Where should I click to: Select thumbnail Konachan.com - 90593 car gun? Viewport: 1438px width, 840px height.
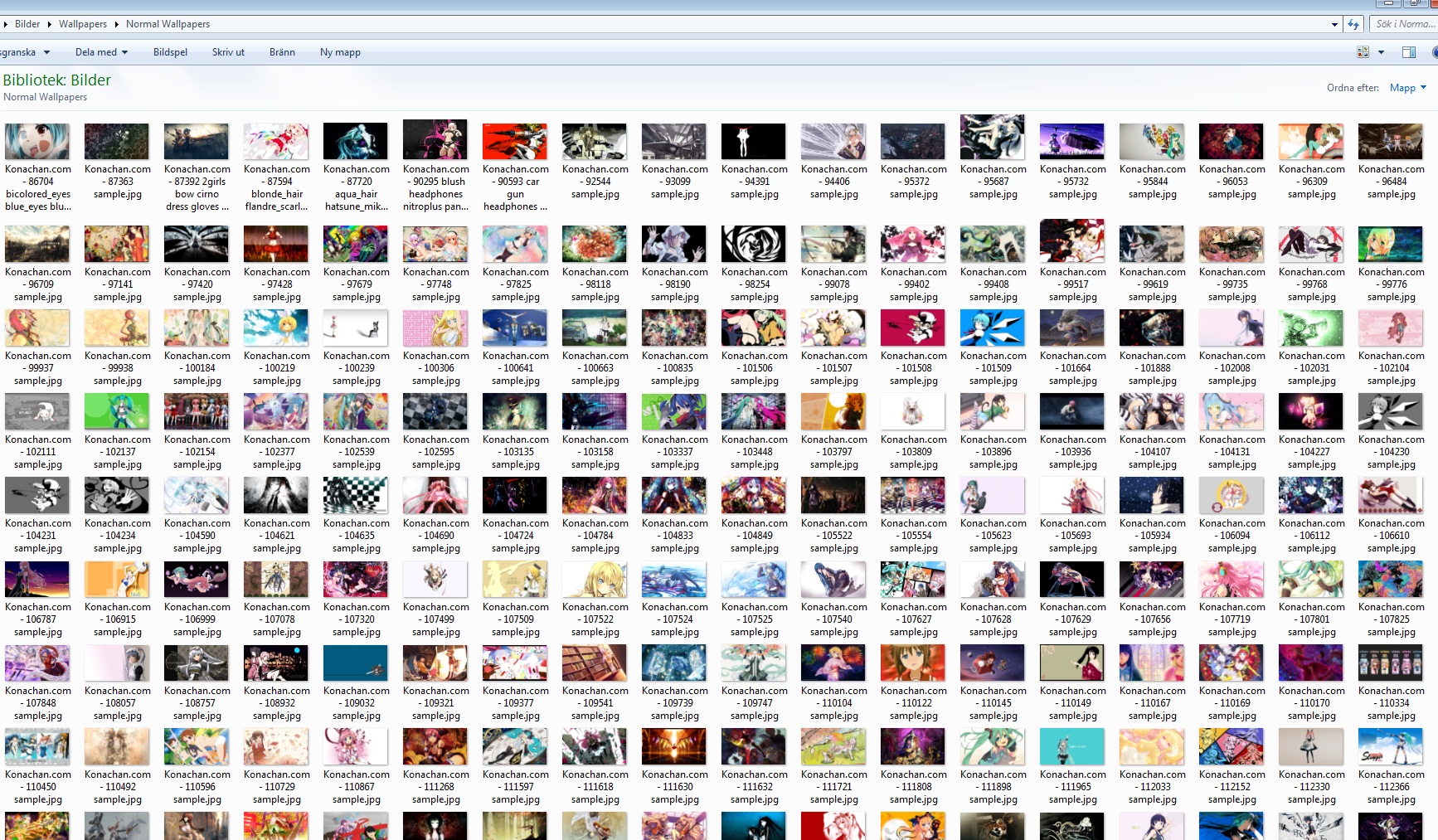515,142
